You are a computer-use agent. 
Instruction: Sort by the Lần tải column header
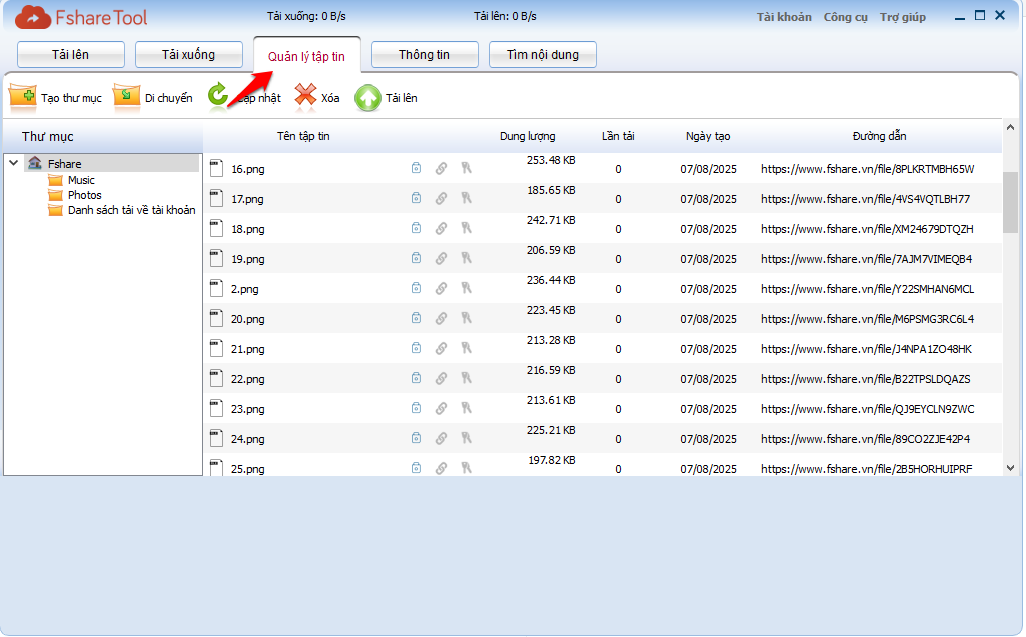618,136
